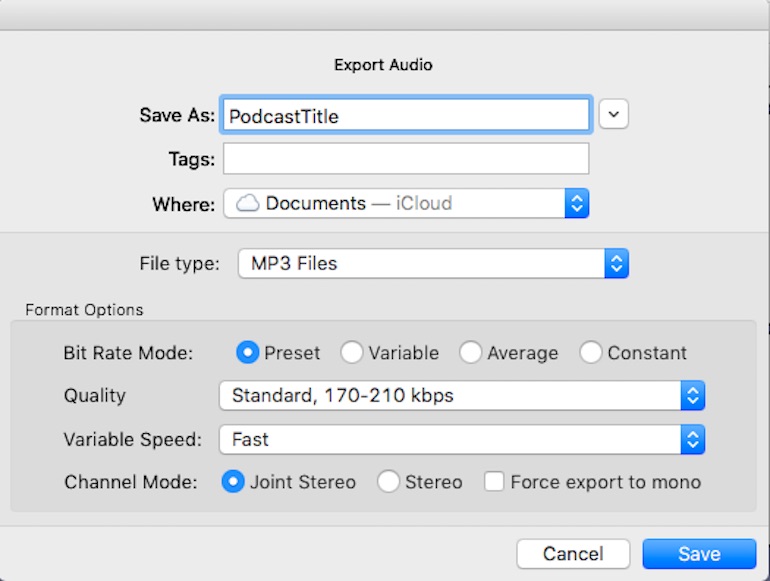Open the Where location dropdown arrows
This screenshot has width=770, height=581.
click(577, 203)
